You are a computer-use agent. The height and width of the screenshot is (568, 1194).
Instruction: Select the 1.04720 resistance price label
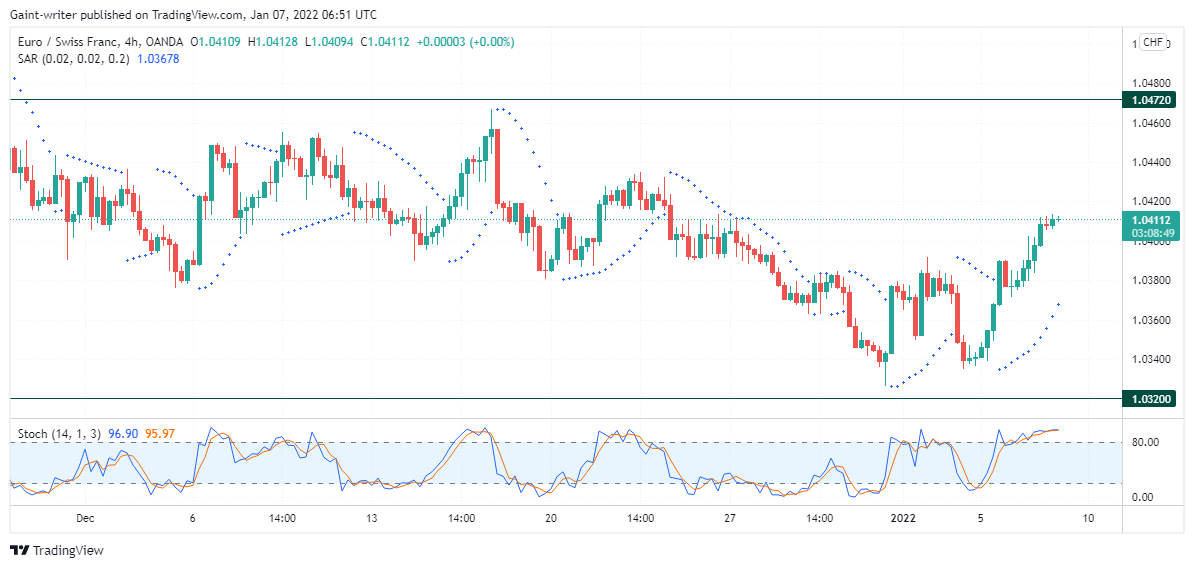tap(1151, 100)
